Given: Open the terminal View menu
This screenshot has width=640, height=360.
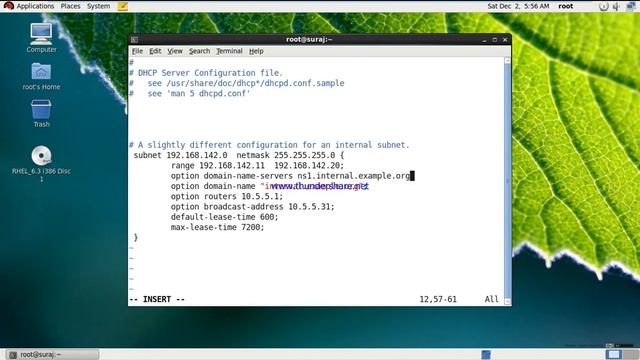Looking at the screenshot, I should tap(175, 51).
